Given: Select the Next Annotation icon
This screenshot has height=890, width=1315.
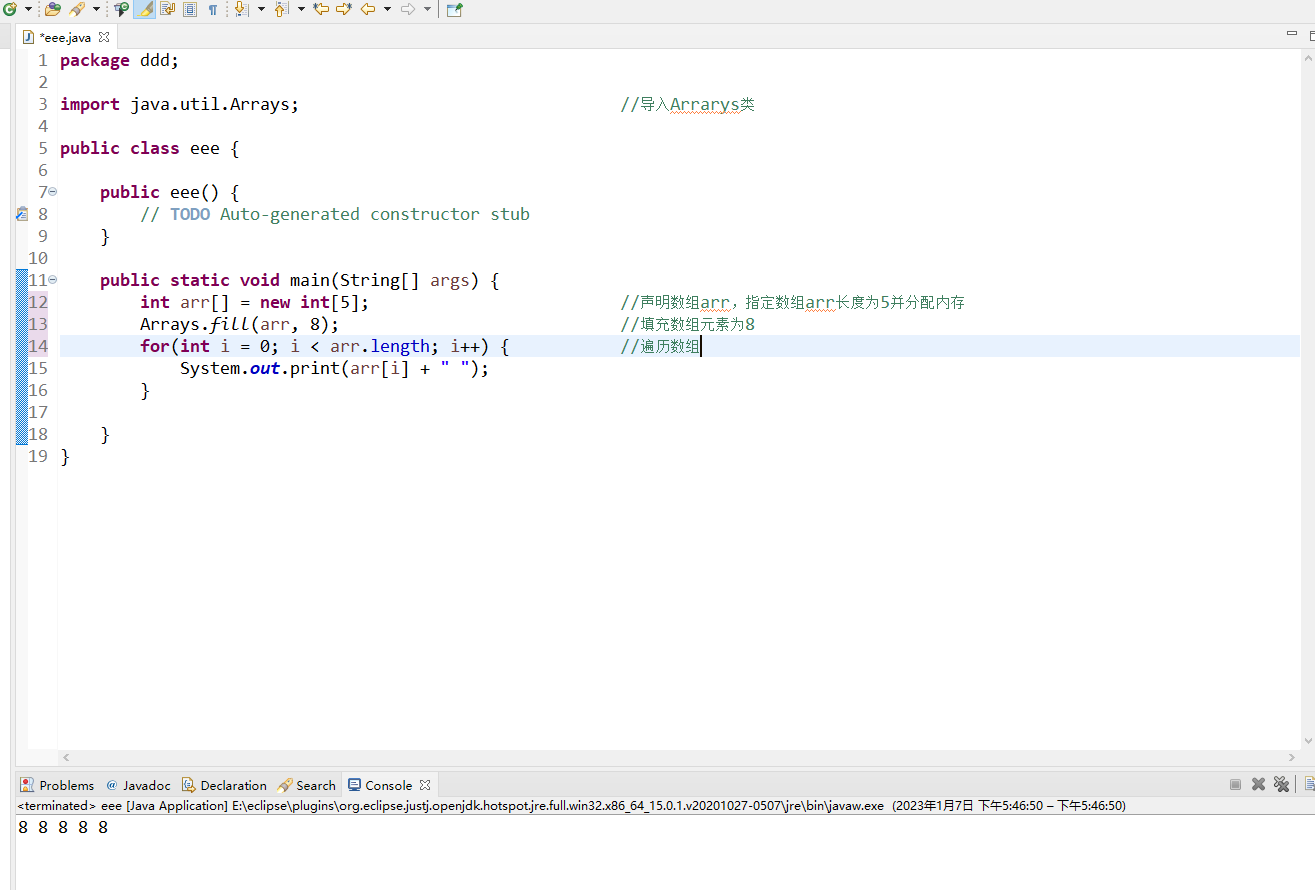Looking at the screenshot, I should tap(243, 9).
